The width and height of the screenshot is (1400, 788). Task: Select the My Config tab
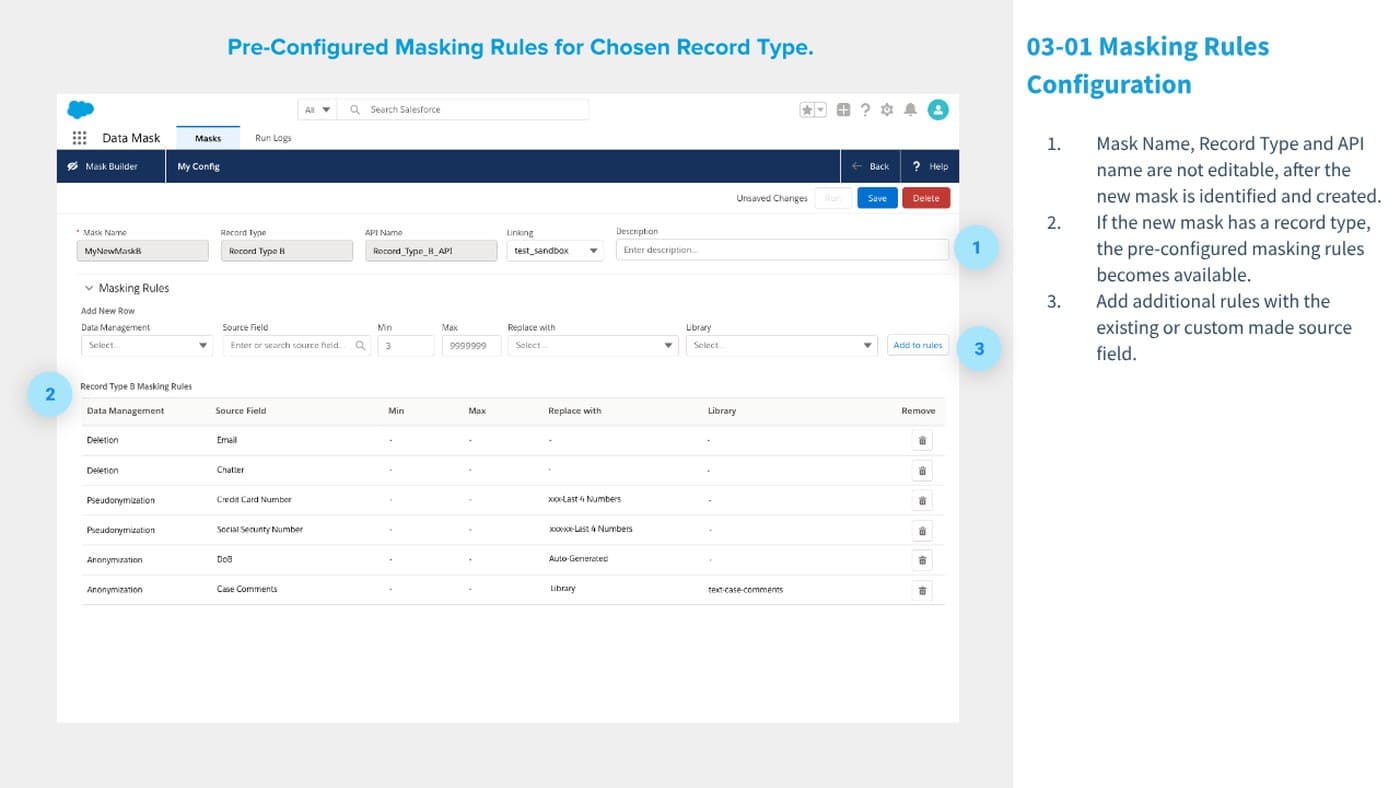click(198, 166)
